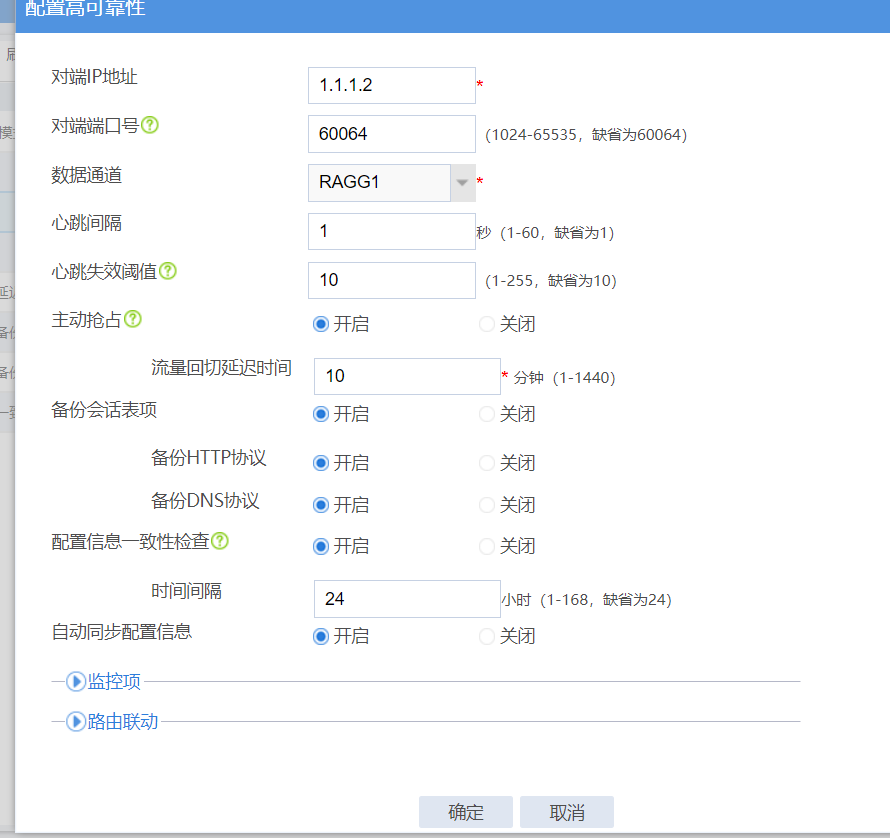Click the 自动同步配置信息 label

click(x=122, y=631)
